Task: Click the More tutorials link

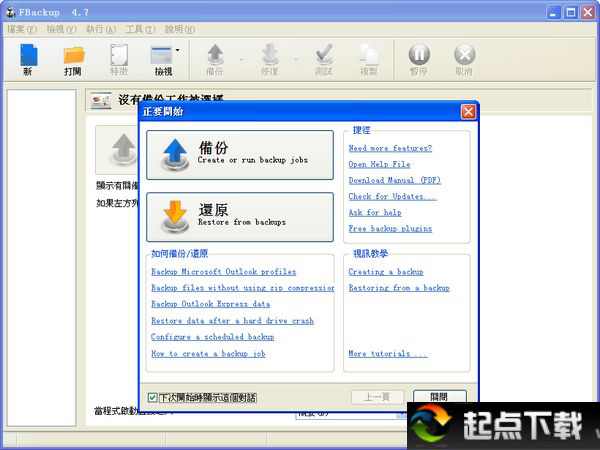Action: point(388,354)
